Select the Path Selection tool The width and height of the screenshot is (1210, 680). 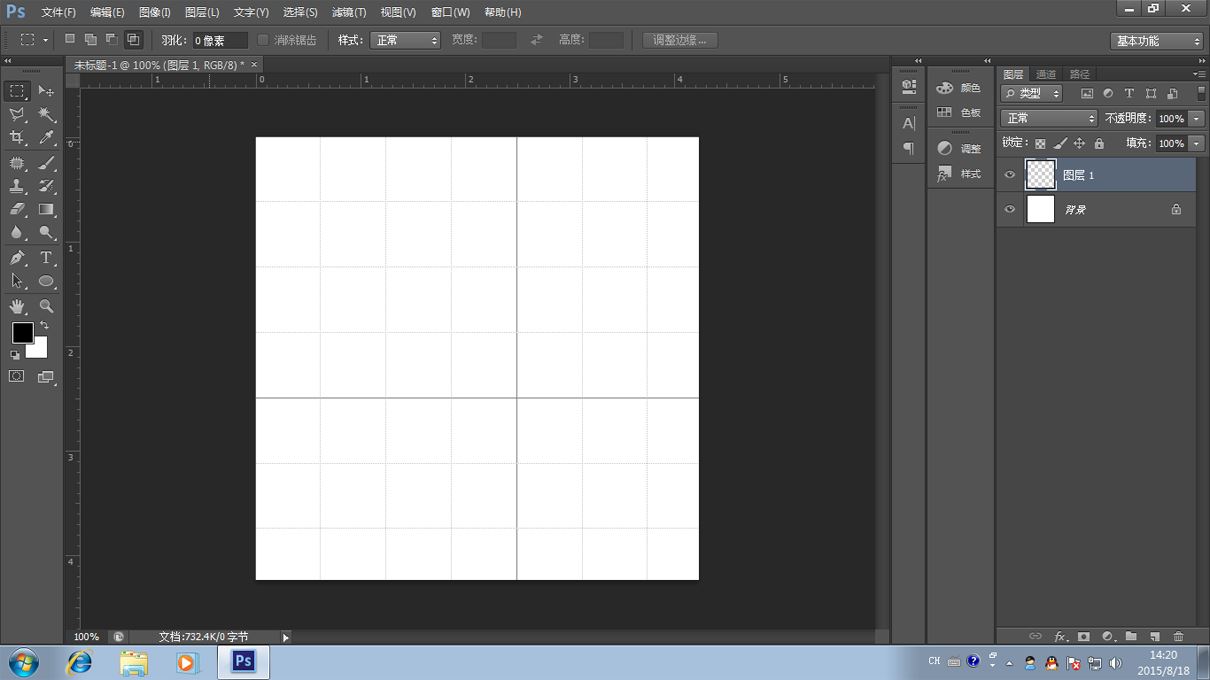[x=17, y=282]
